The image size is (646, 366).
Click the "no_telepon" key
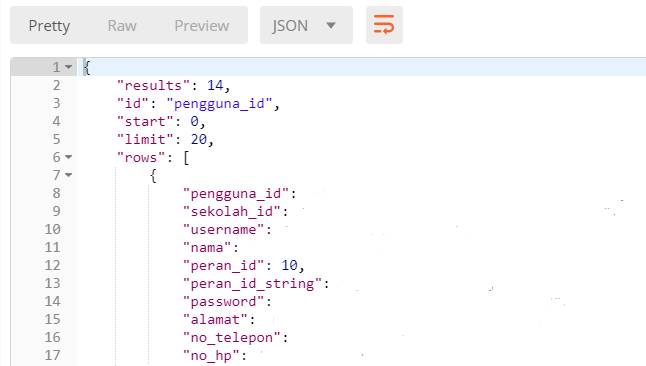(x=232, y=338)
